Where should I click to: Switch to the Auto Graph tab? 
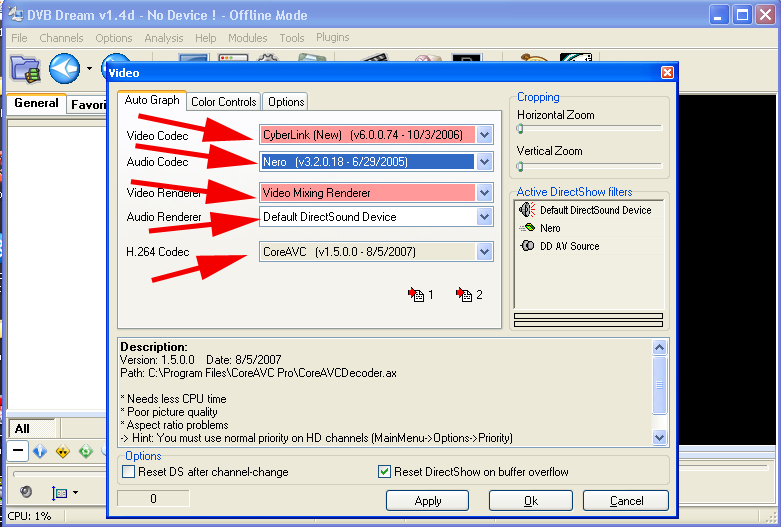[x=152, y=100]
